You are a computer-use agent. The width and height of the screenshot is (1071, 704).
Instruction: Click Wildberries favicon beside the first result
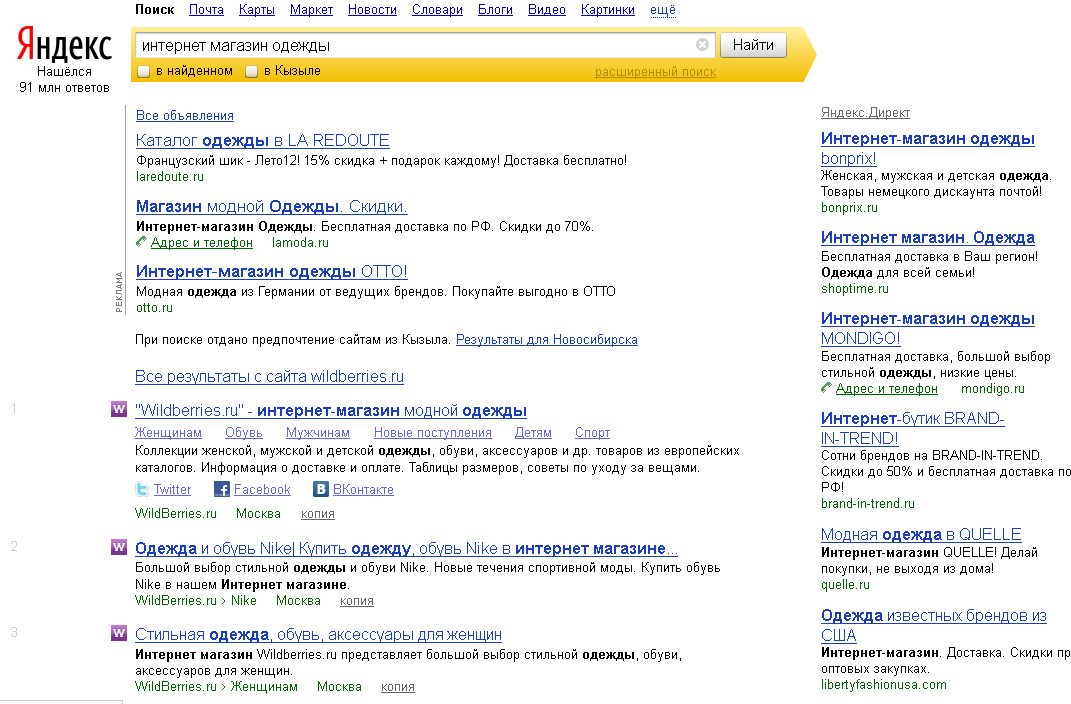[118, 409]
